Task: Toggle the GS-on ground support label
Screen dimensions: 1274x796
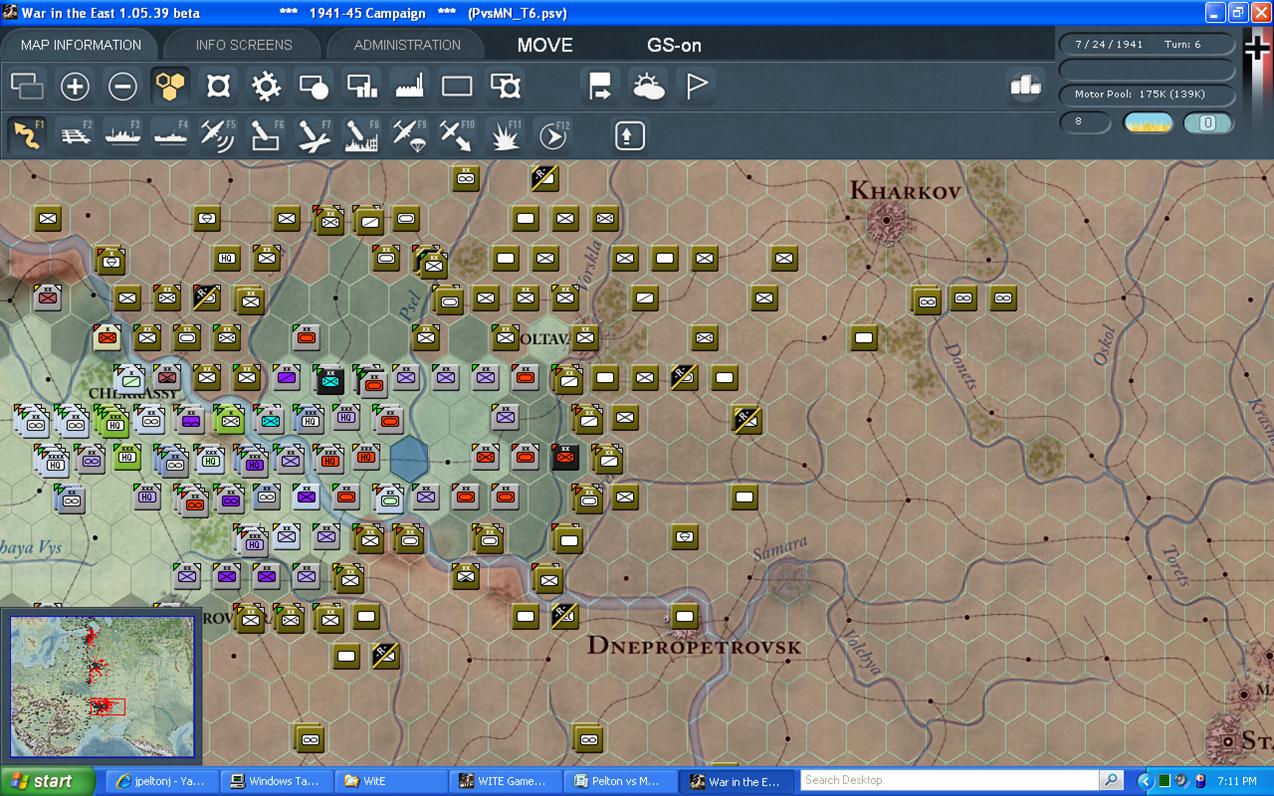Action: pyautogui.click(x=674, y=45)
